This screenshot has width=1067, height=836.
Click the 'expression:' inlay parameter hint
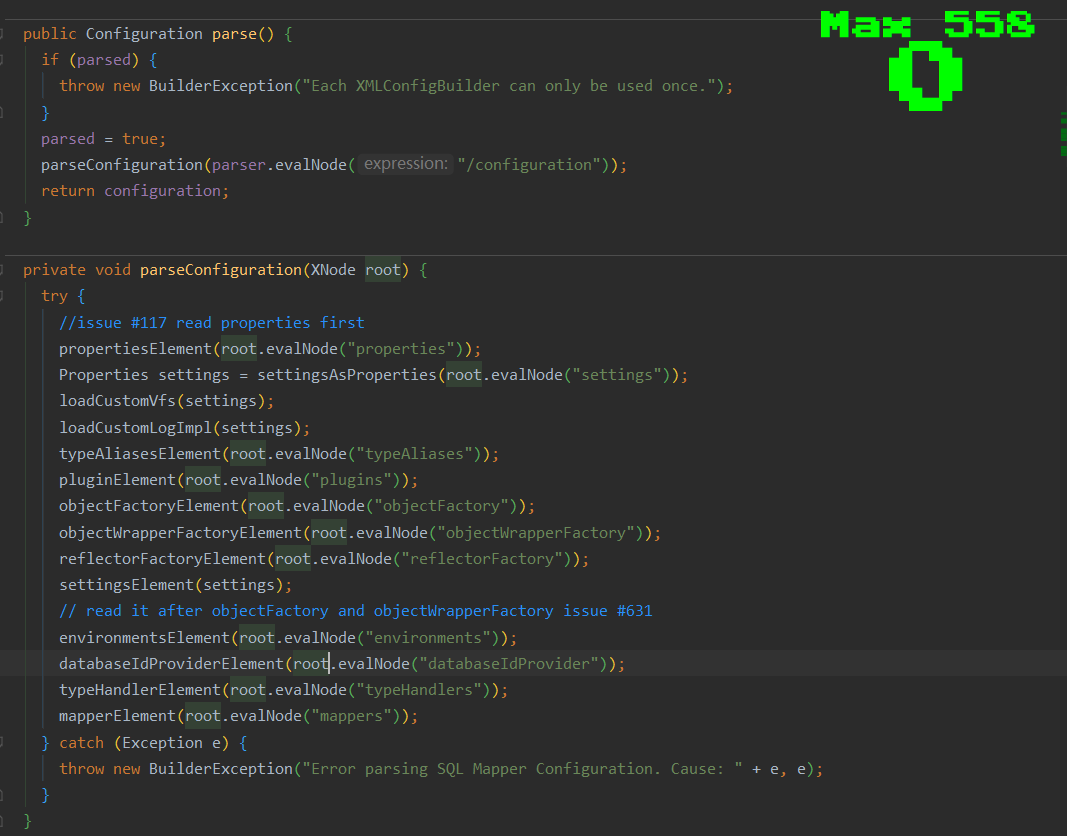406,164
